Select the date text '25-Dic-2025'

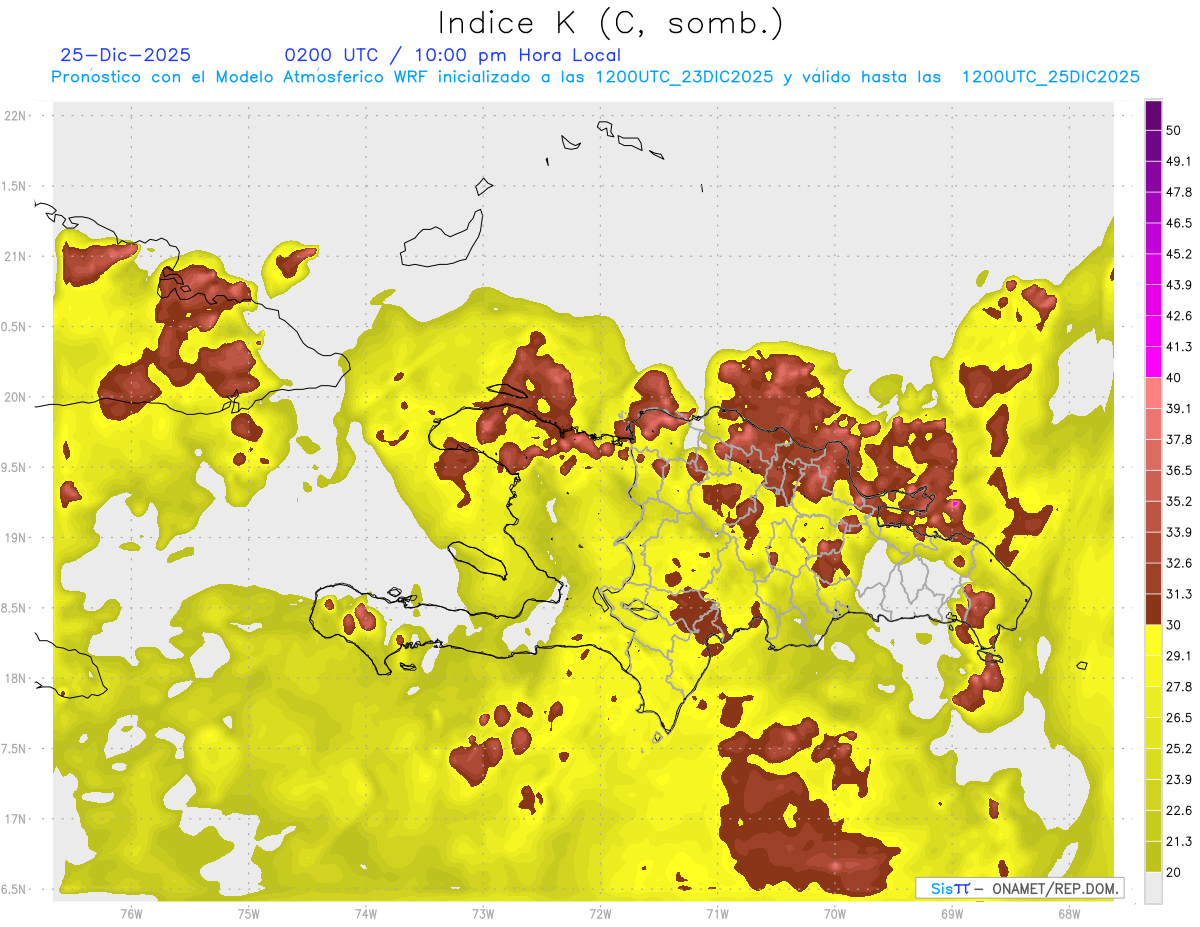click(125, 55)
